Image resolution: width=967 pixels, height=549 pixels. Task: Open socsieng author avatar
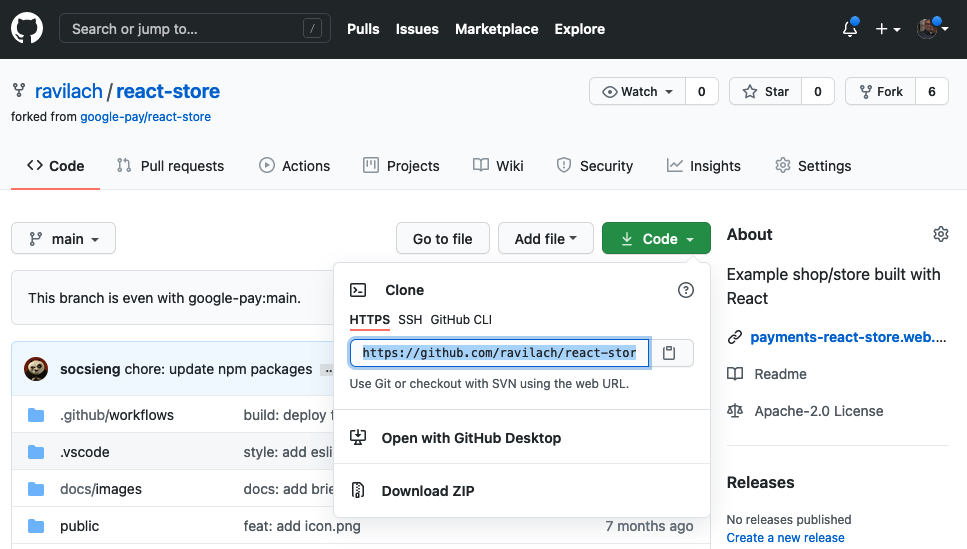pyautogui.click(x=36, y=369)
